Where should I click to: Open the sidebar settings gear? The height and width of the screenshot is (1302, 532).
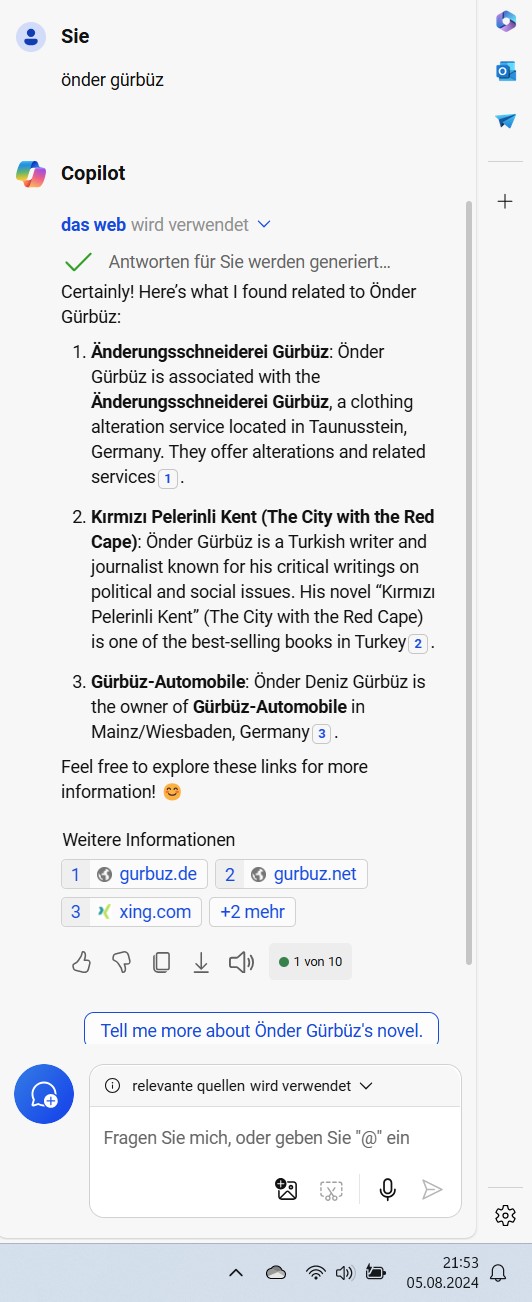pyautogui.click(x=505, y=1215)
